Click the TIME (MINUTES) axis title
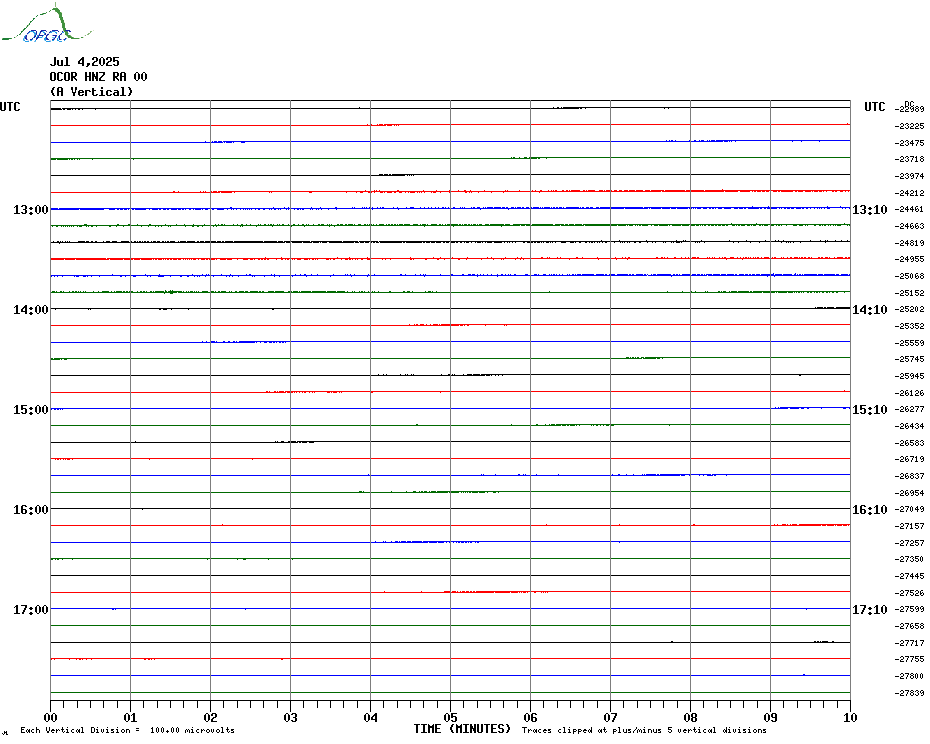Screen dimensions: 930x744 tap(462, 729)
